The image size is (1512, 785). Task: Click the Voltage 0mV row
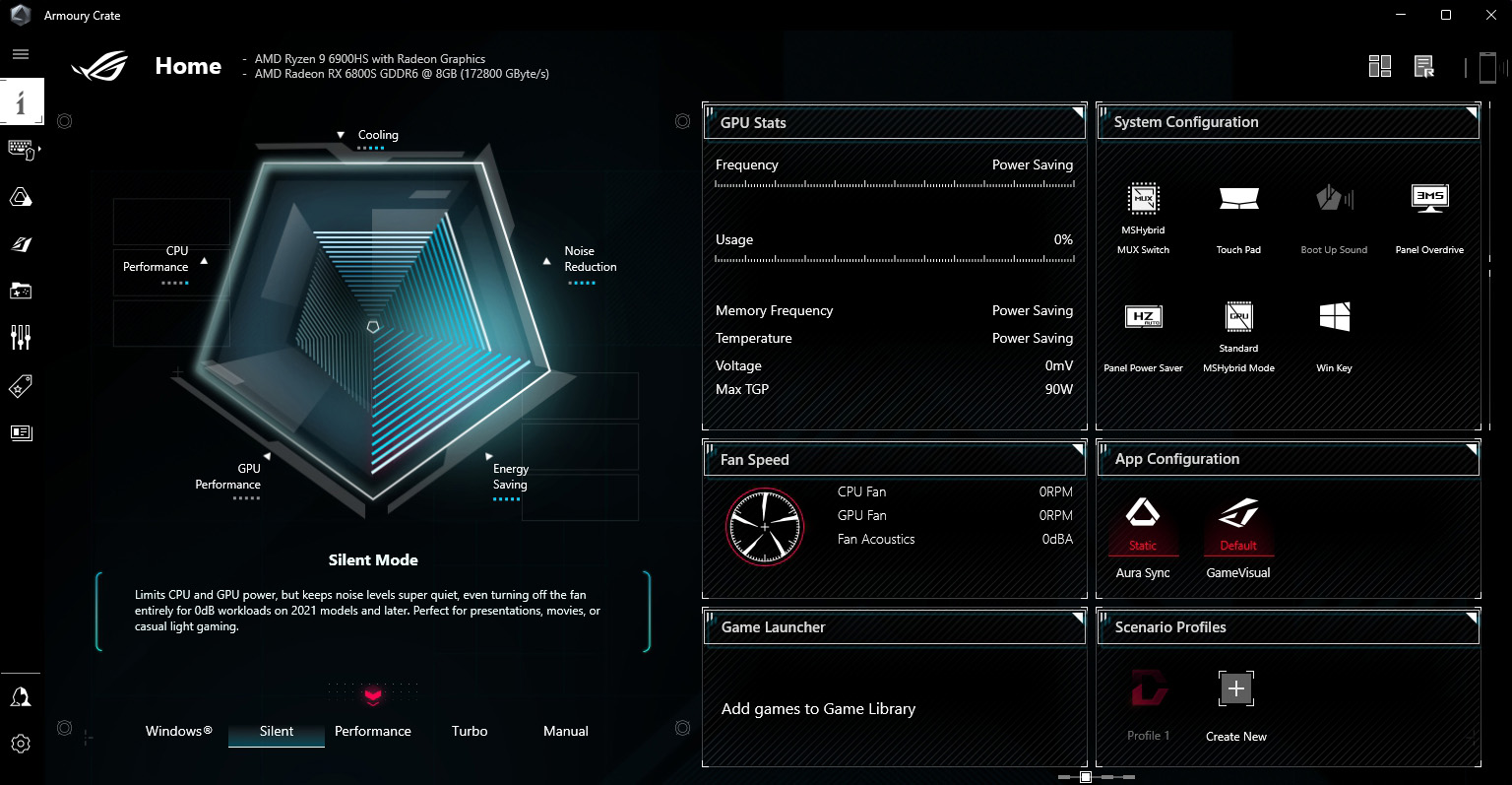pos(895,365)
